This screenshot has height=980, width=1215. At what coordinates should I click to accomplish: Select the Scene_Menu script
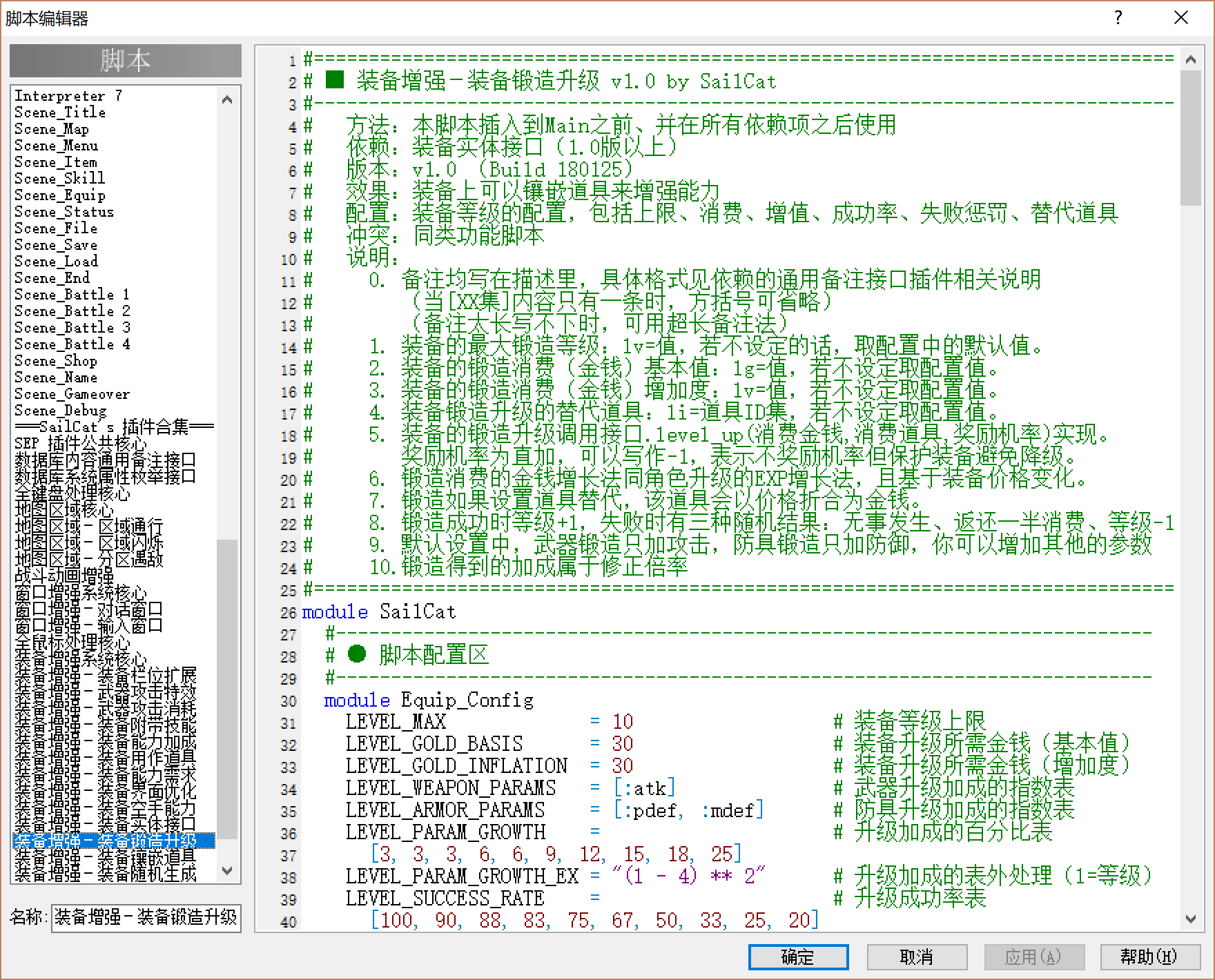57,146
